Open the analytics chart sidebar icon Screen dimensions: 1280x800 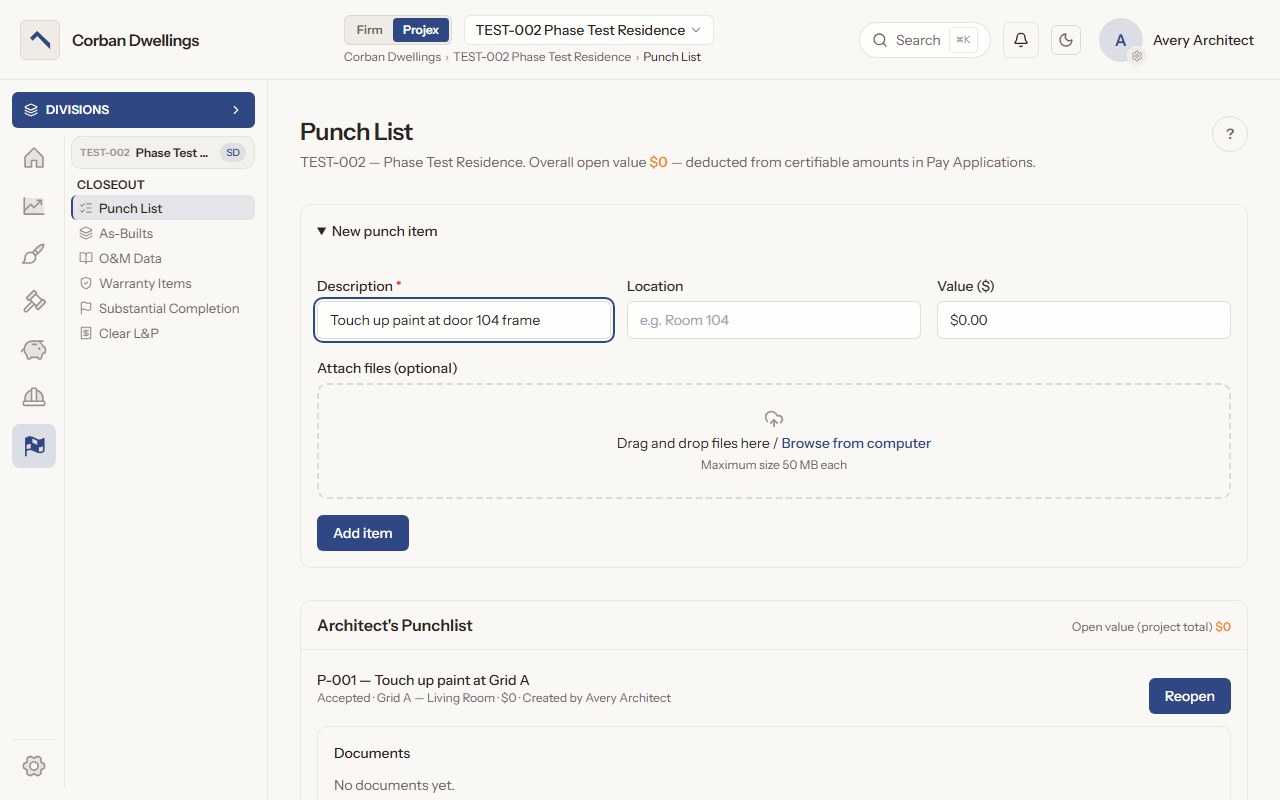34,206
